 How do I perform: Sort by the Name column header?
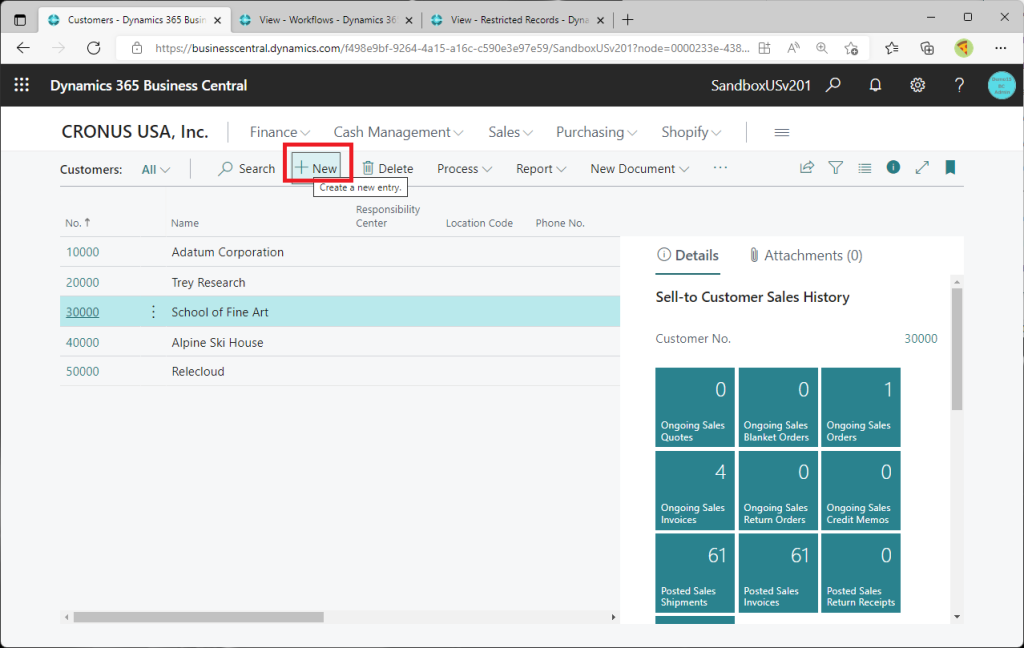pos(185,223)
